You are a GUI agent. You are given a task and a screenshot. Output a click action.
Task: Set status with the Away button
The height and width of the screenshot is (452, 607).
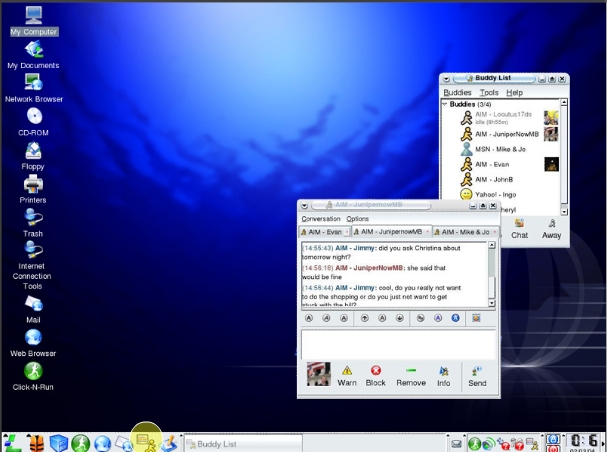tap(551, 229)
